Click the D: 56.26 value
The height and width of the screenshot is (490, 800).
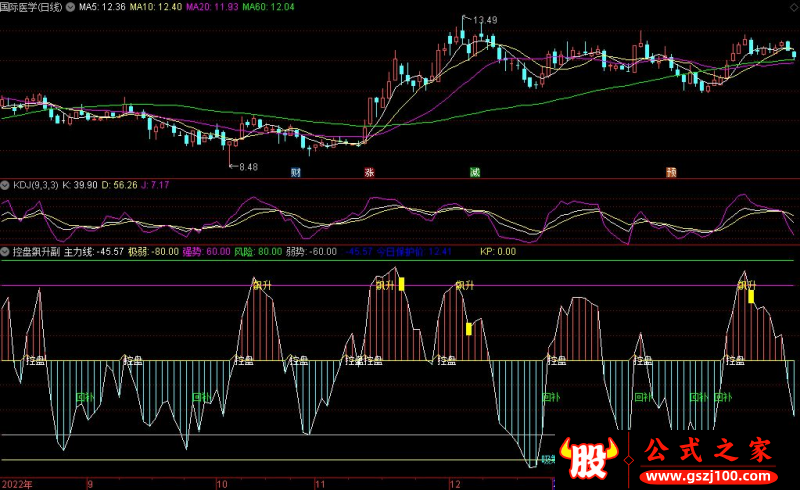119,185
